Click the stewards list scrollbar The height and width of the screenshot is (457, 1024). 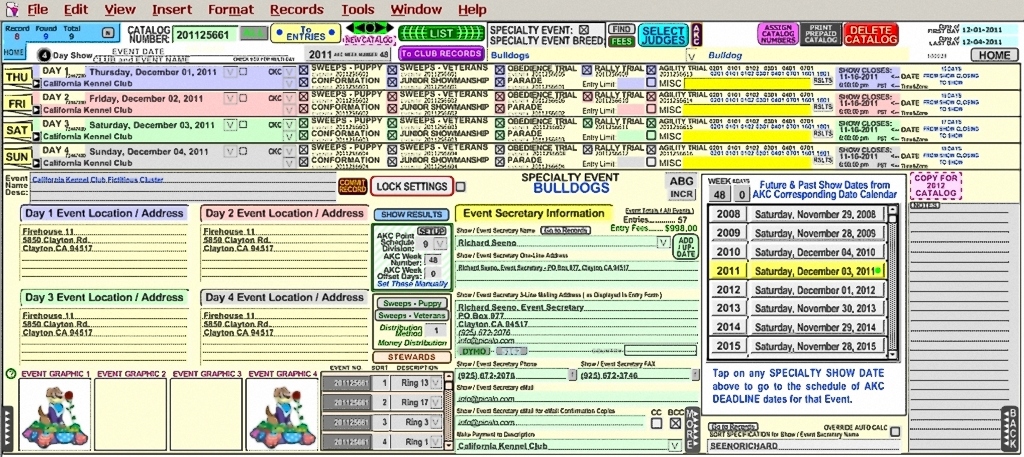click(448, 411)
